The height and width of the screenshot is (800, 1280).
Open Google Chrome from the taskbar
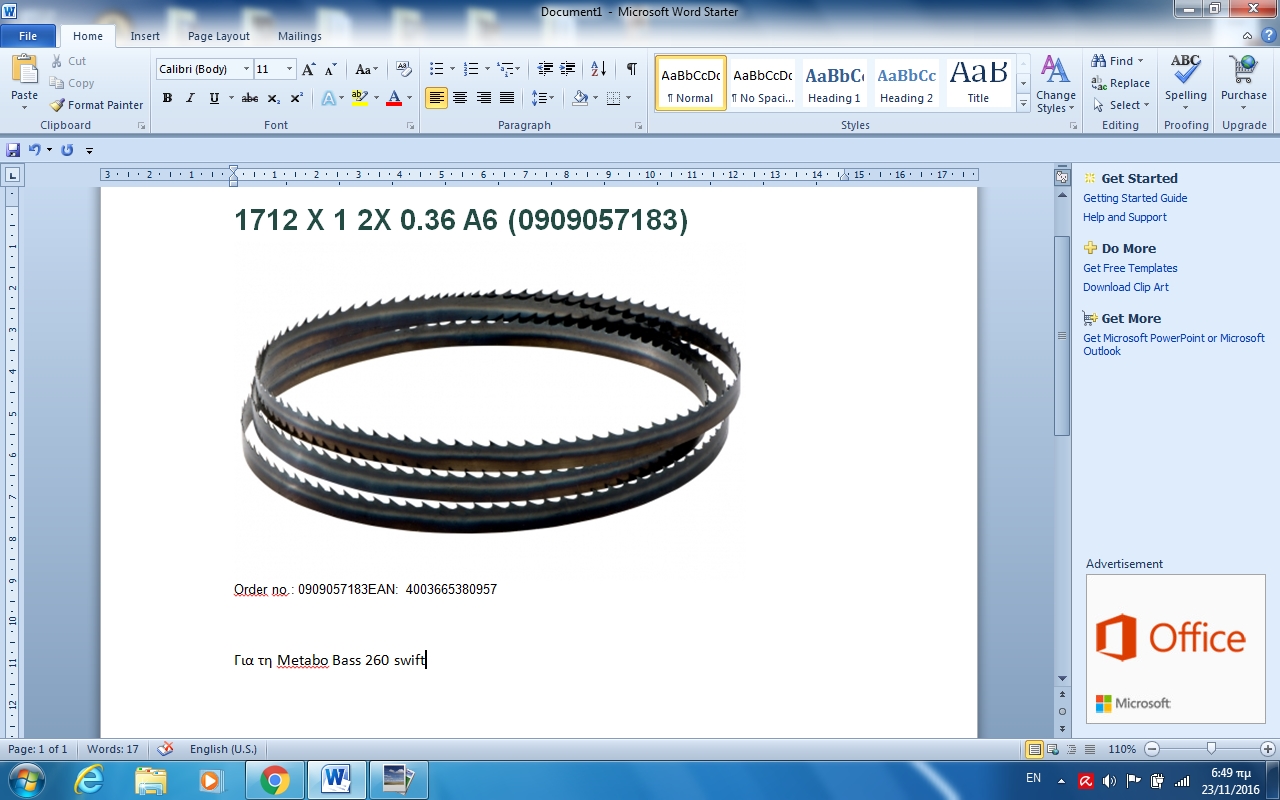point(274,780)
